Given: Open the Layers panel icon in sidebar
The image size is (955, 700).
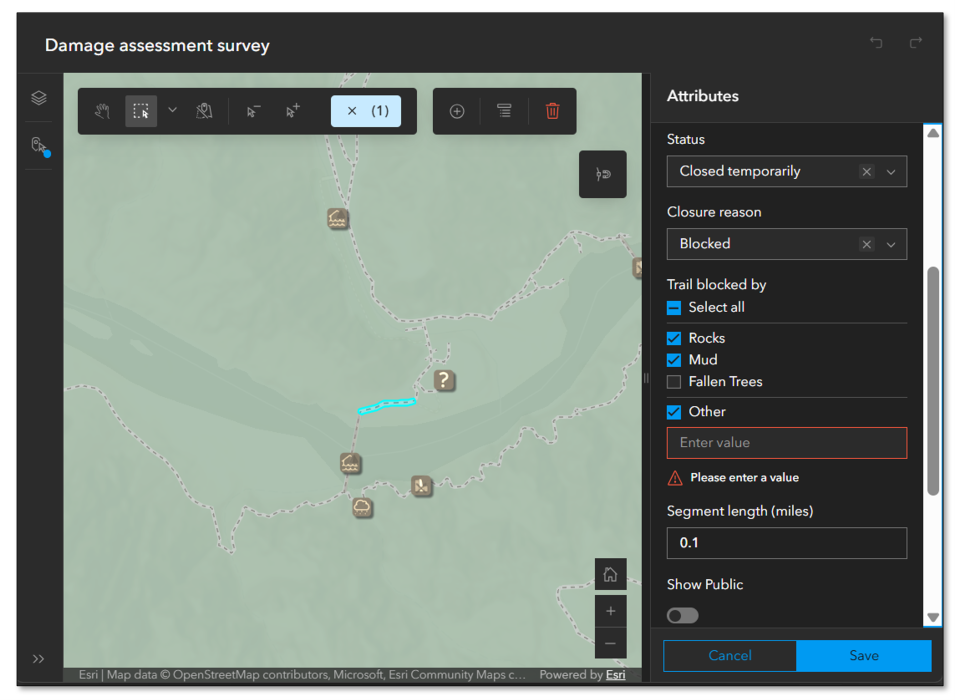Looking at the screenshot, I should pyautogui.click(x=39, y=97).
